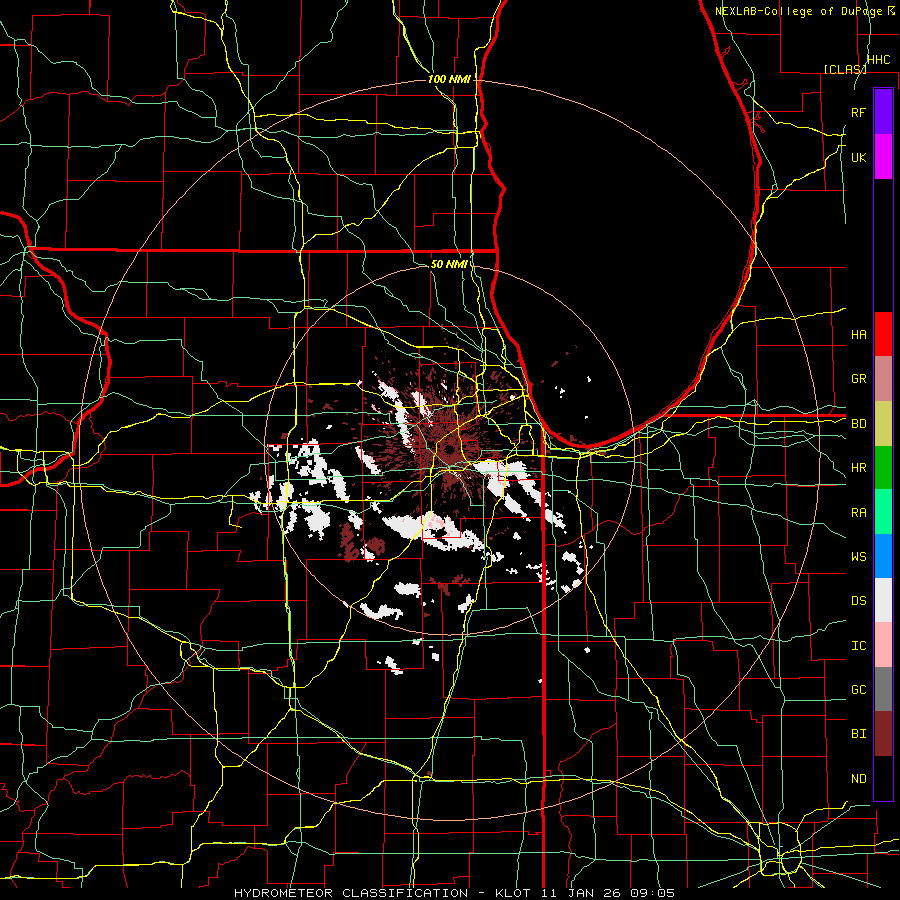Click the "100 NMI" range ring label
The image size is (900, 900).
(449, 79)
